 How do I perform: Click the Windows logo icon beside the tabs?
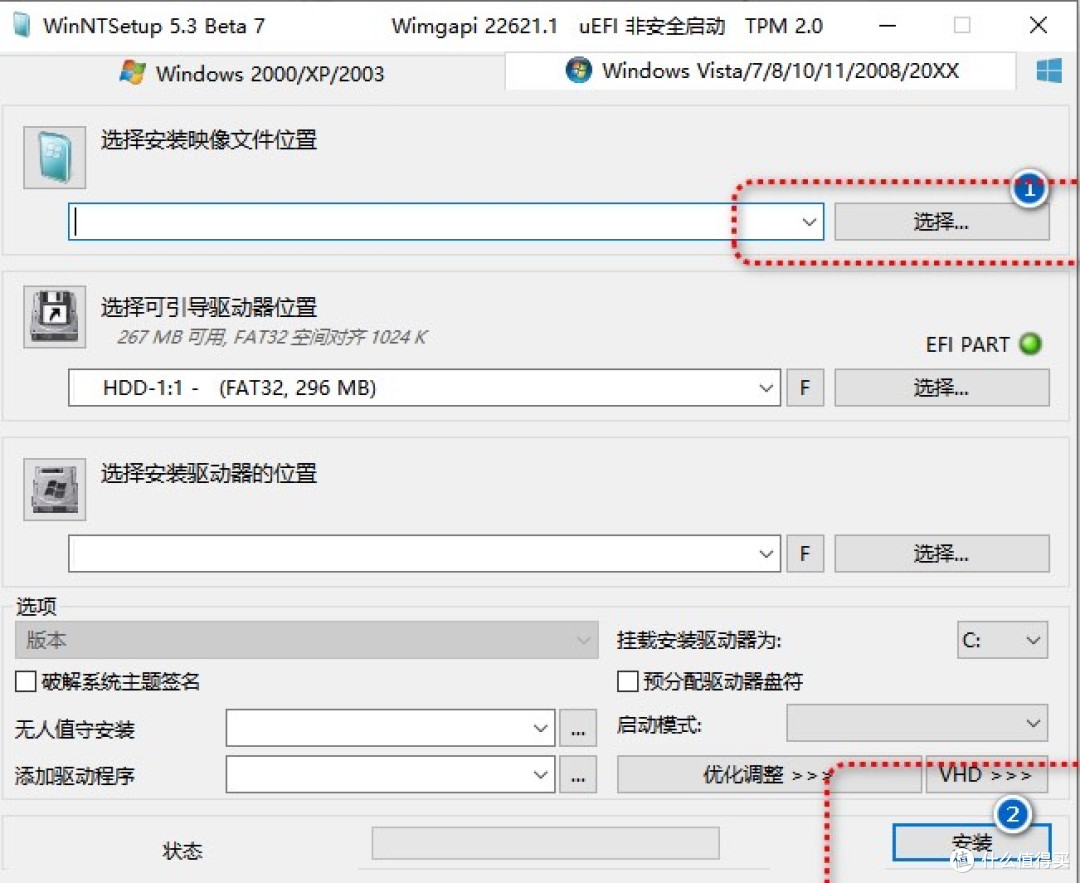(1049, 70)
